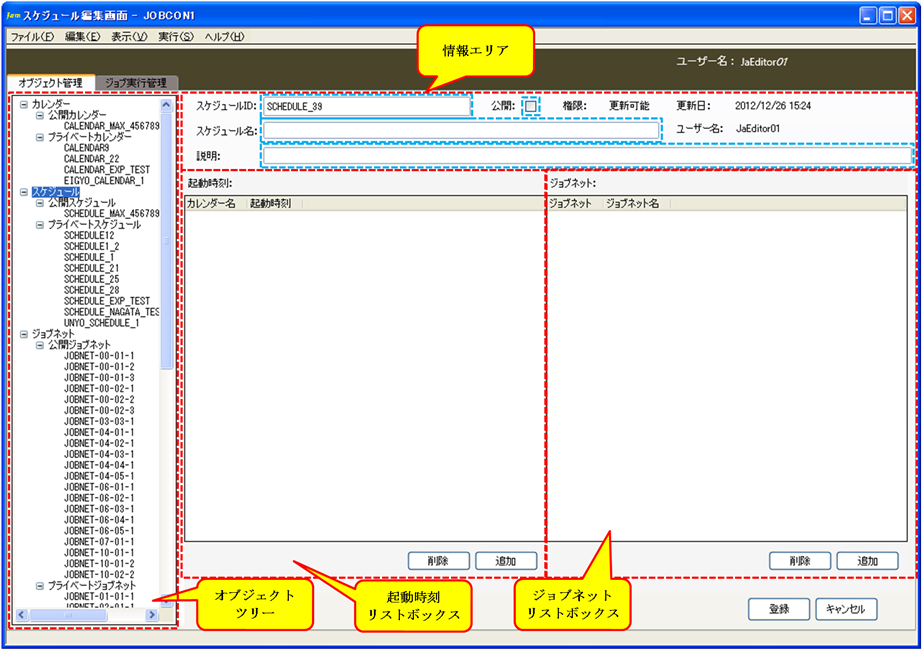The height and width of the screenshot is (650, 923).
Task: Select SCHEDULE_25 in the object tree
Action: [x=91, y=279]
